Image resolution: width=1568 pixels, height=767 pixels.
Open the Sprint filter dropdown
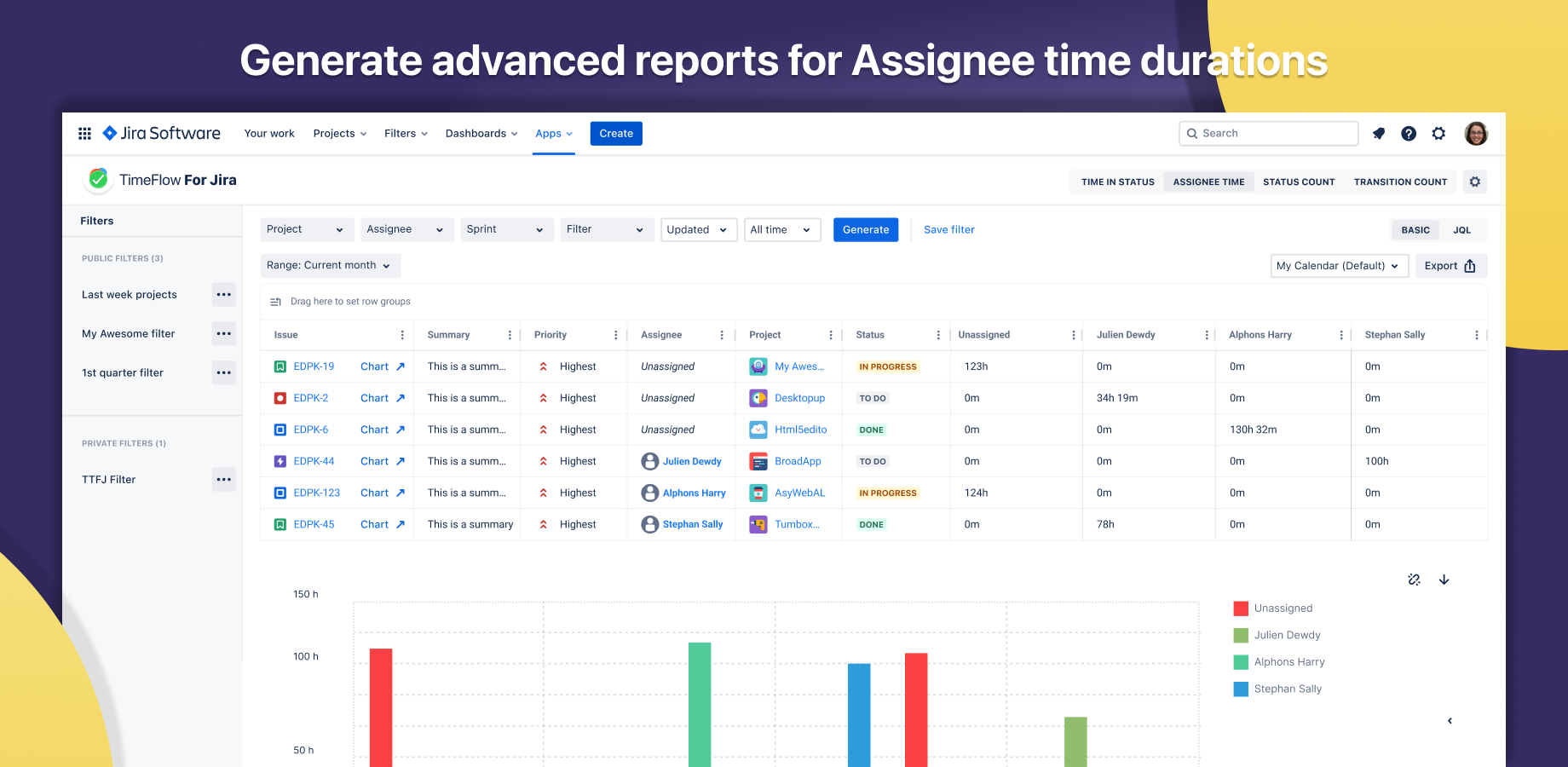pyautogui.click(x=507, y=230)
